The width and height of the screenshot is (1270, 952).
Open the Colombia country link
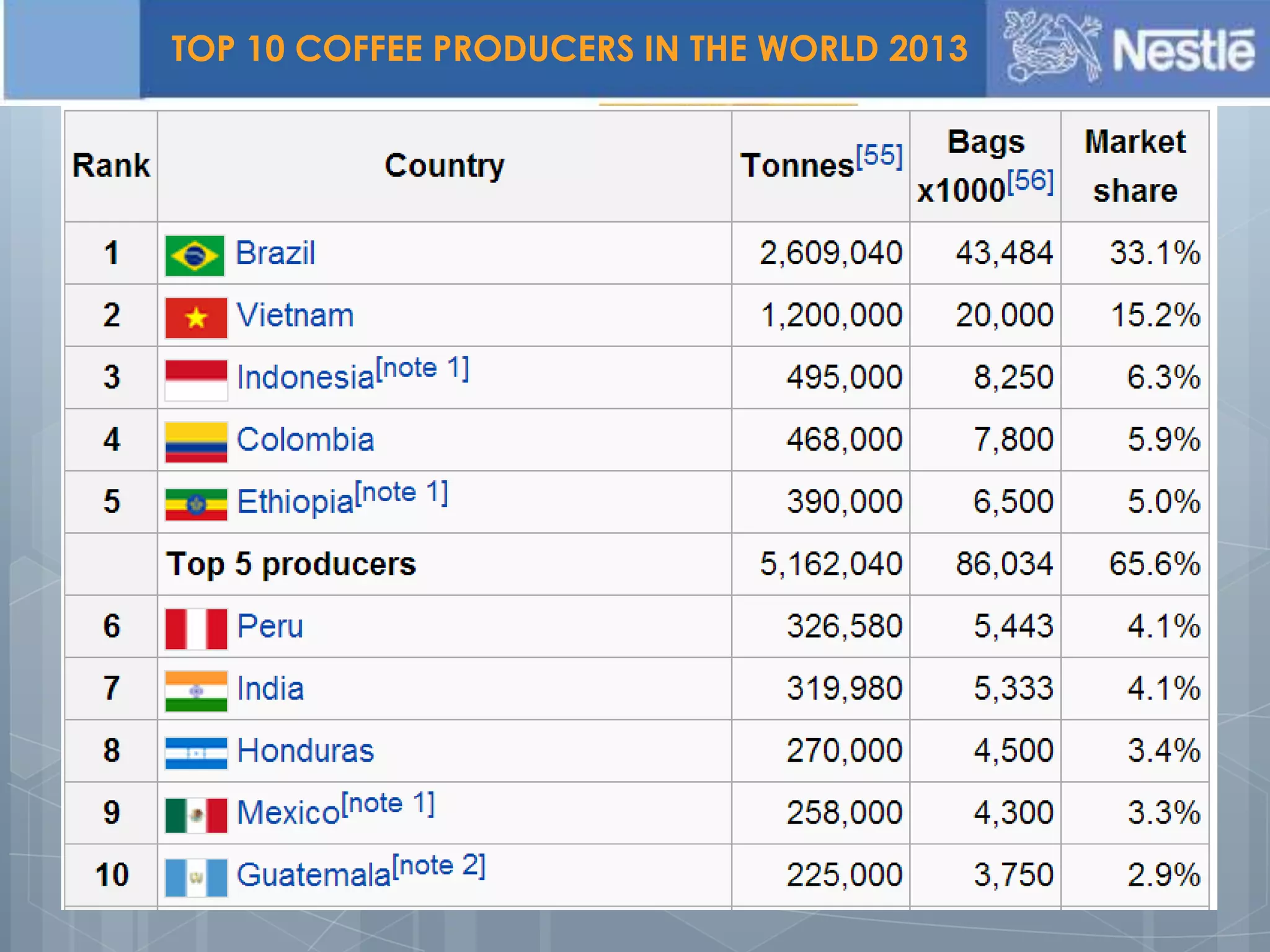305,439
